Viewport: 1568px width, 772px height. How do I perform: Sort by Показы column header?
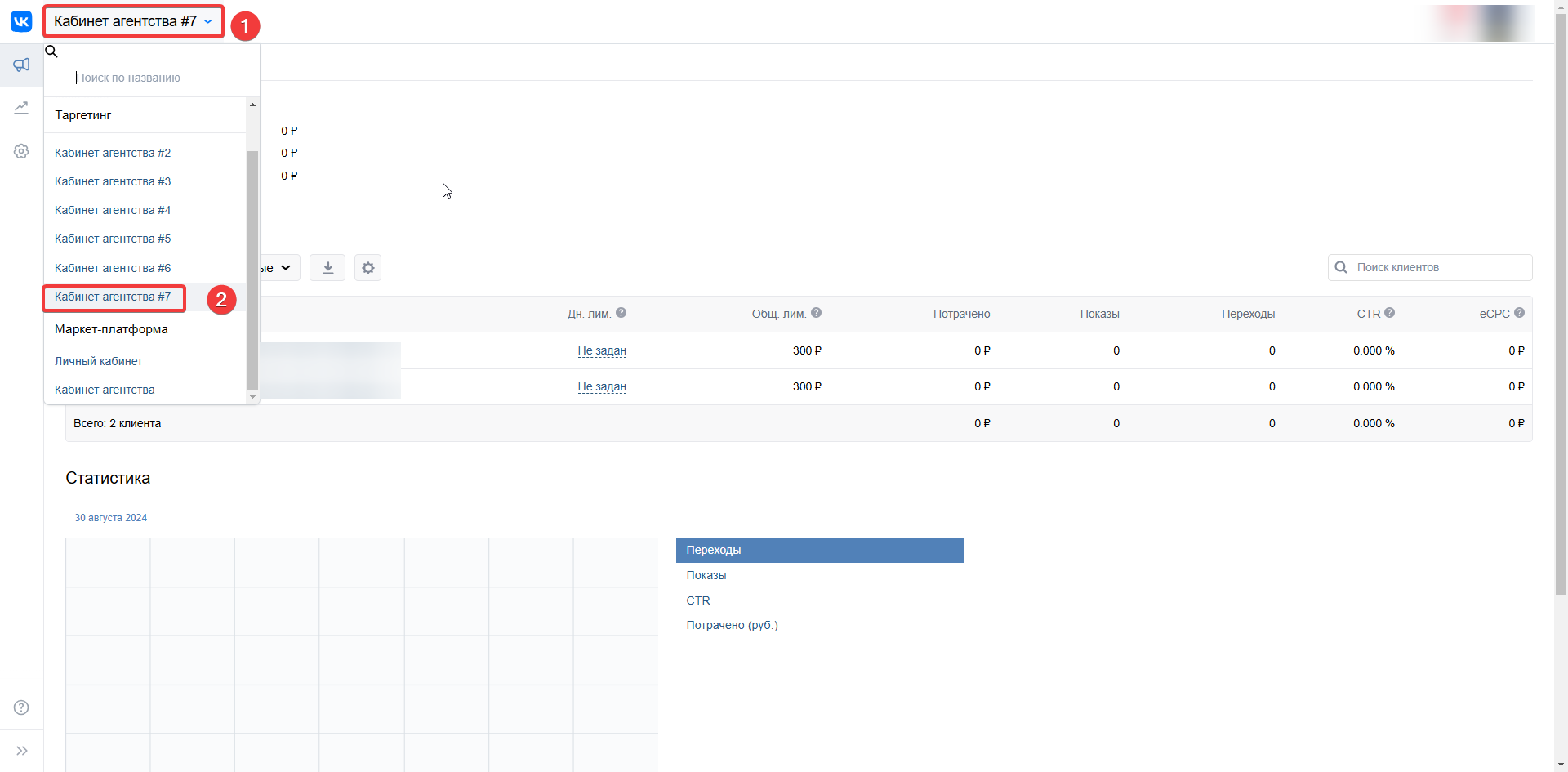tap(1100, 314)
